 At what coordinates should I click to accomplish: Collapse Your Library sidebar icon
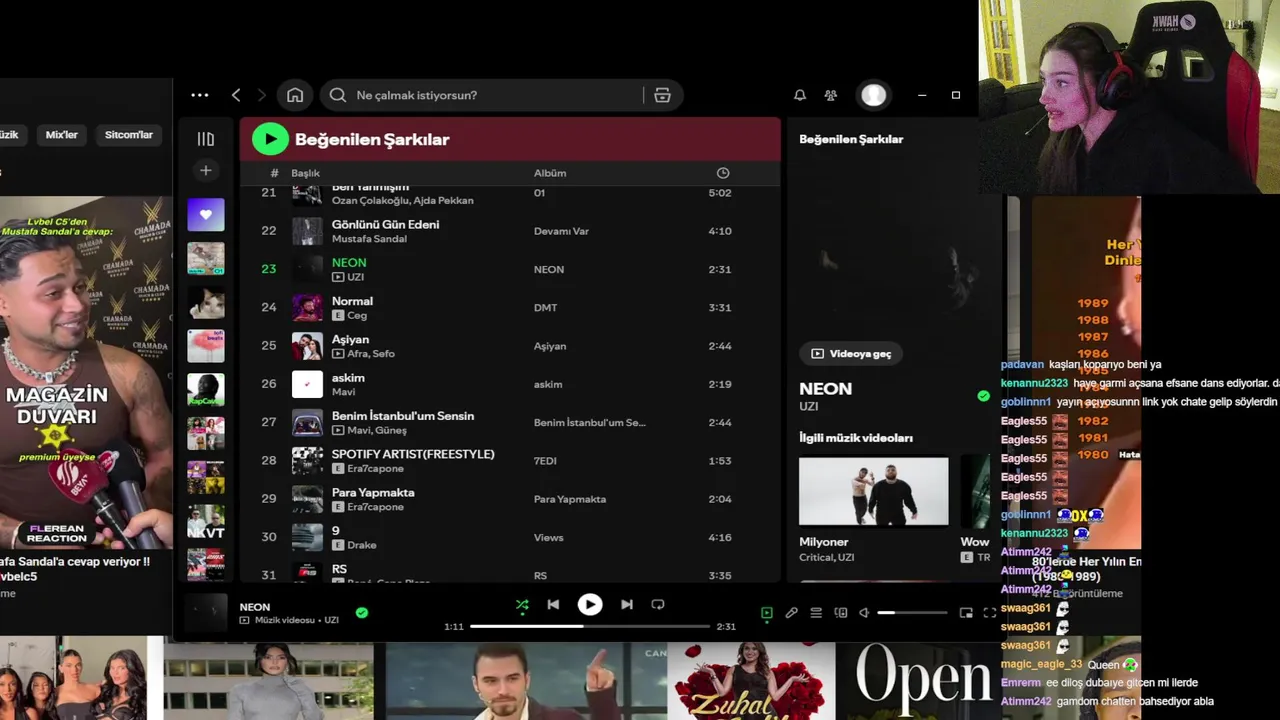tap(206, 139)
